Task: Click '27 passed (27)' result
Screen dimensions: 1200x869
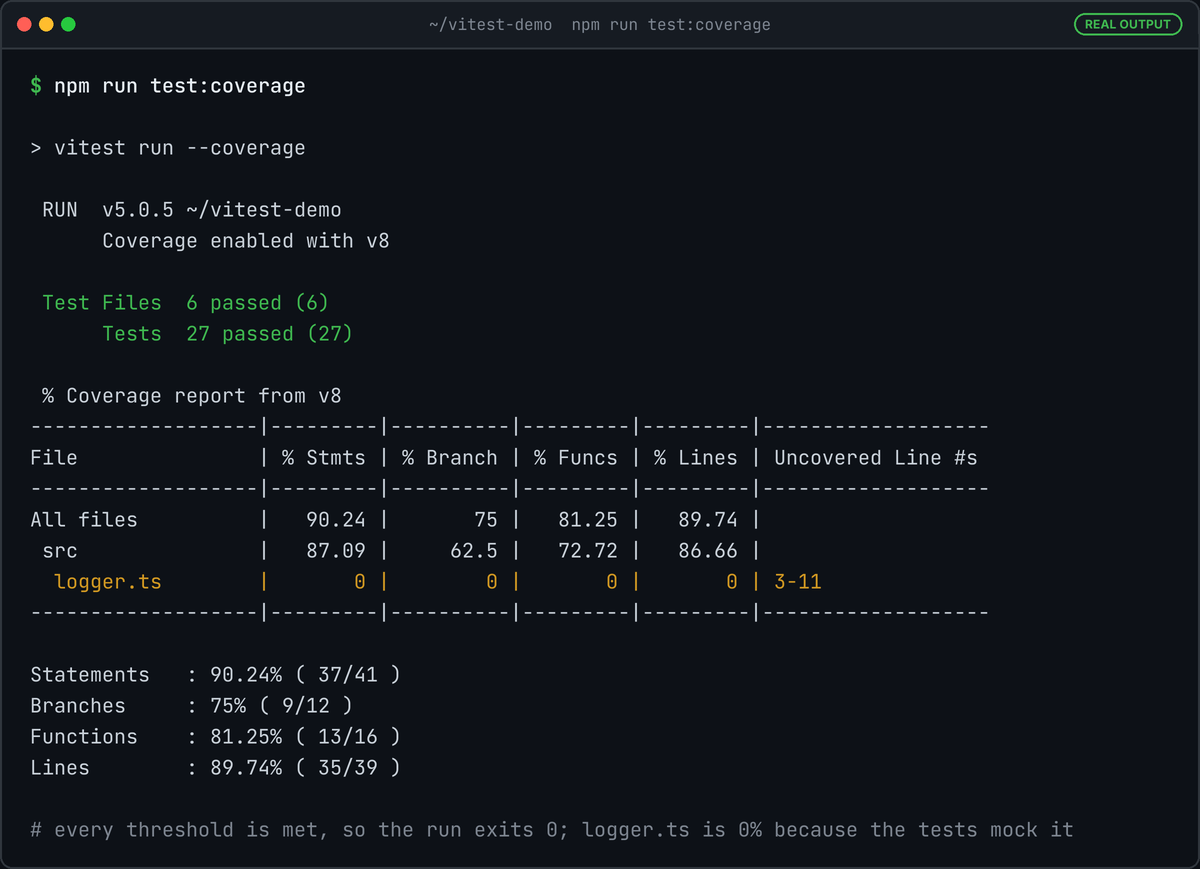Action: 269,334
